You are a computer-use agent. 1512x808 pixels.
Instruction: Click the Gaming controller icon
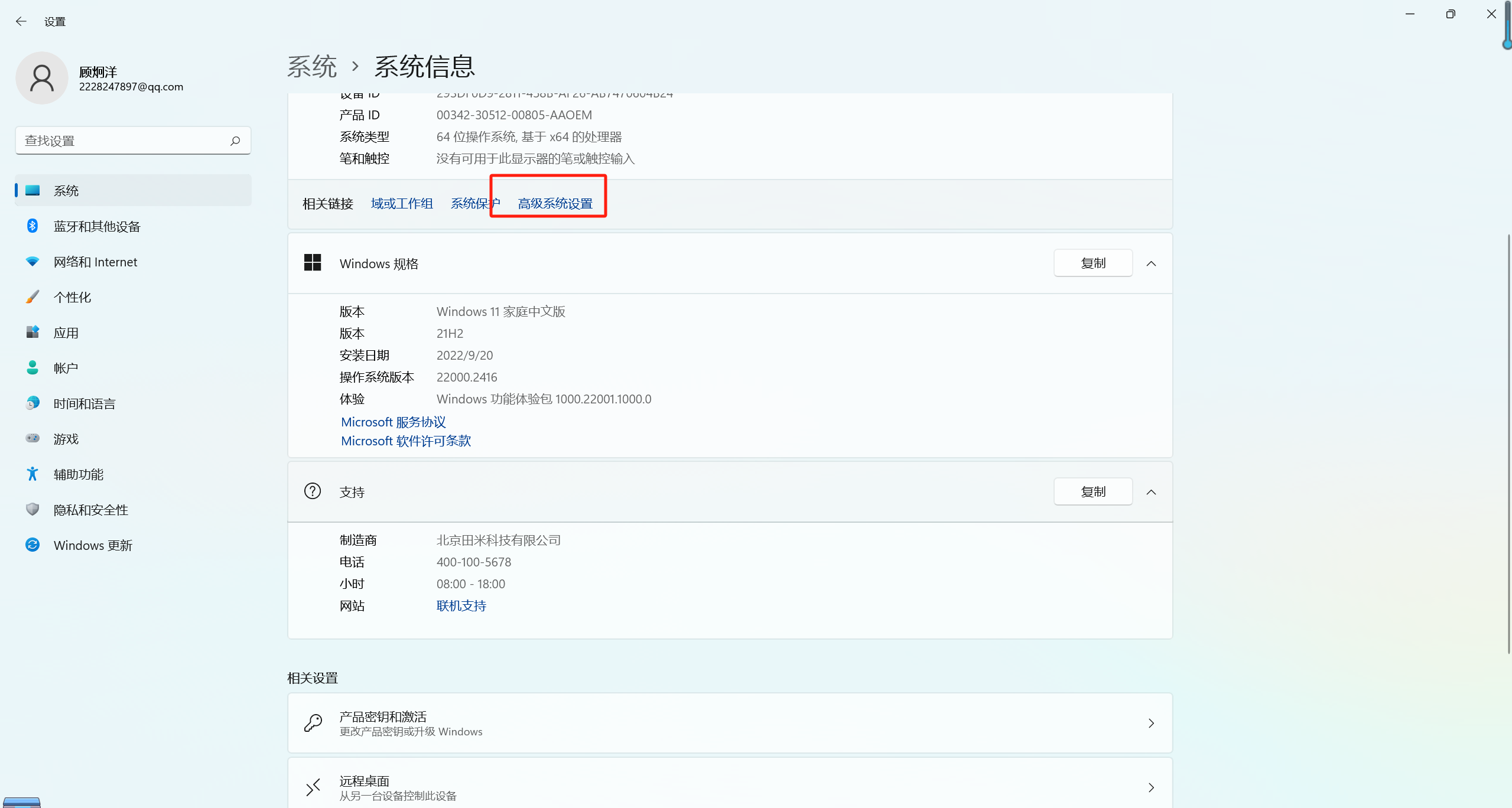(32, 438)
